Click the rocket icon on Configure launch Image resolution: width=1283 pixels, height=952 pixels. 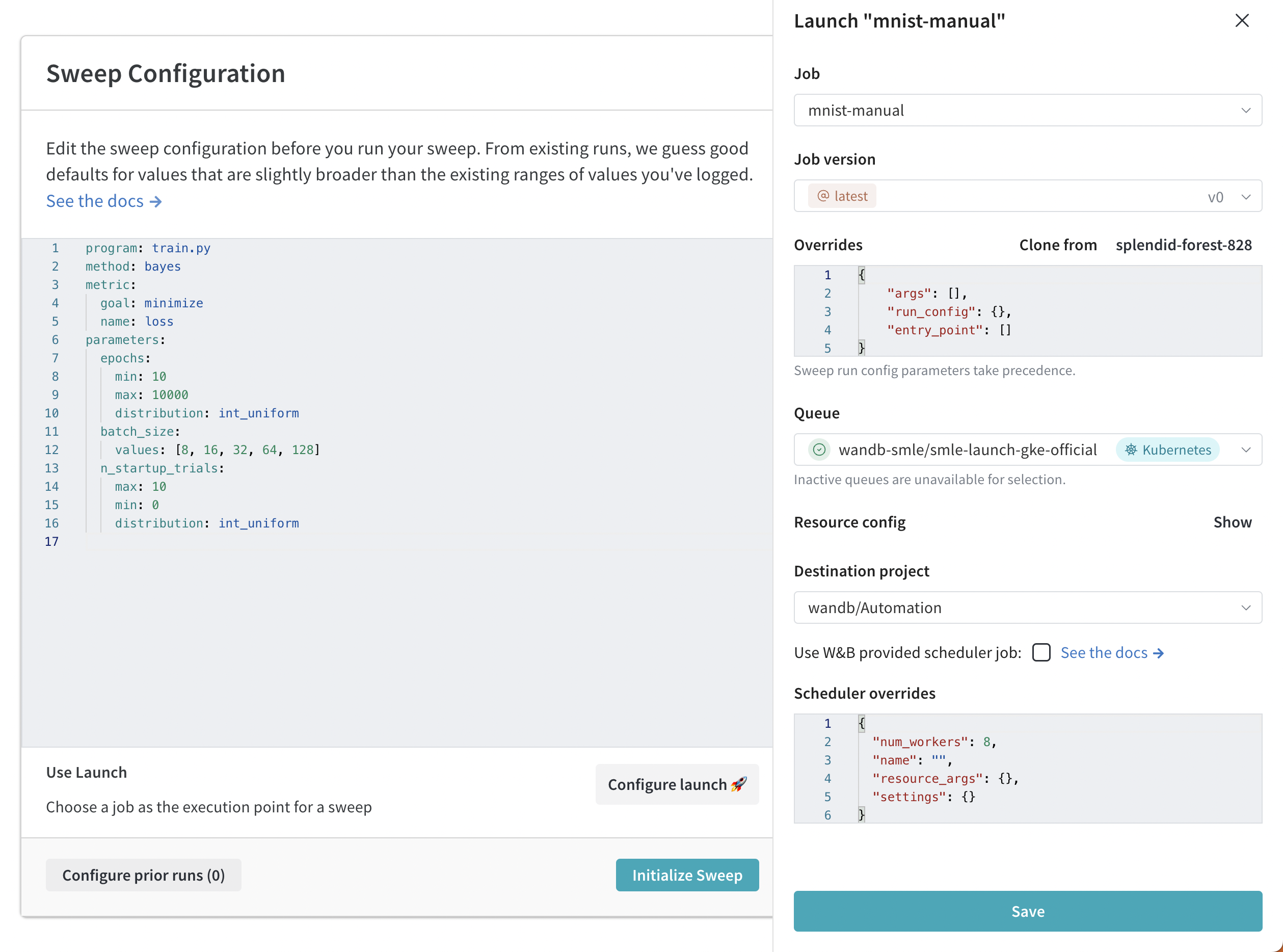pos(739,784)
